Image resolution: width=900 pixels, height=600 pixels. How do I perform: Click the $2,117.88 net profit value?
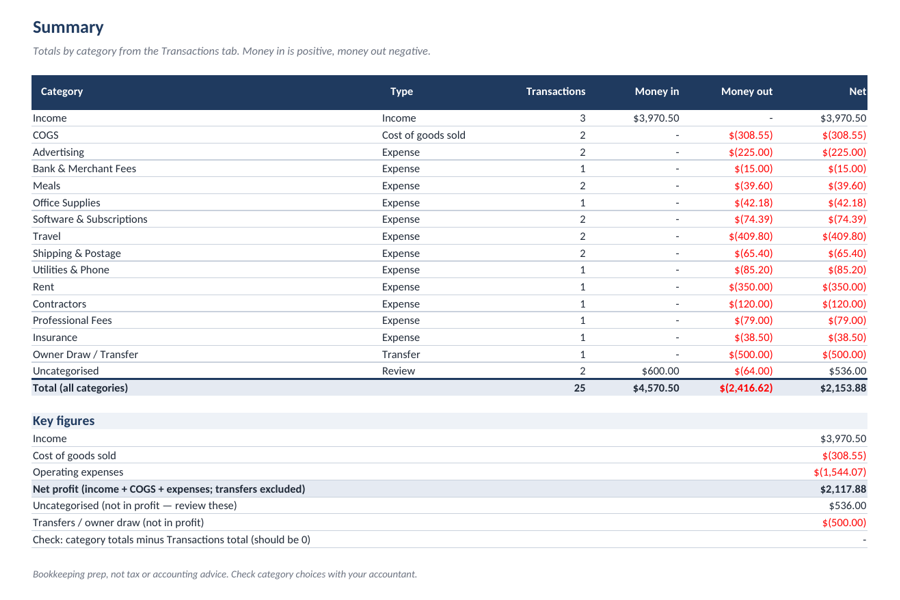click(843, 489)
